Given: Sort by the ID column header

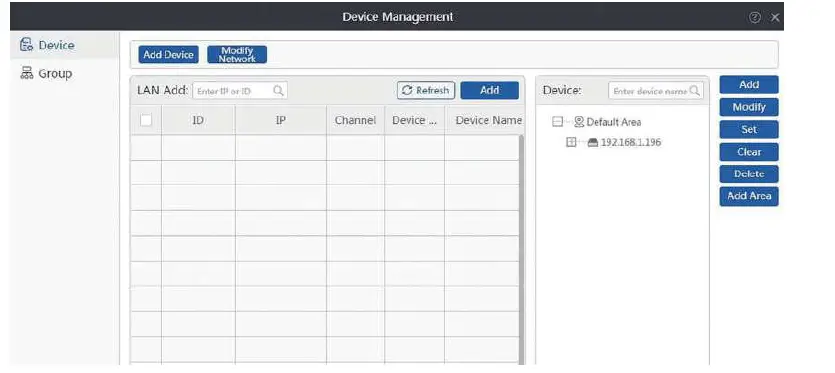Looking at the screenshot, I should [x=198, y=120].
